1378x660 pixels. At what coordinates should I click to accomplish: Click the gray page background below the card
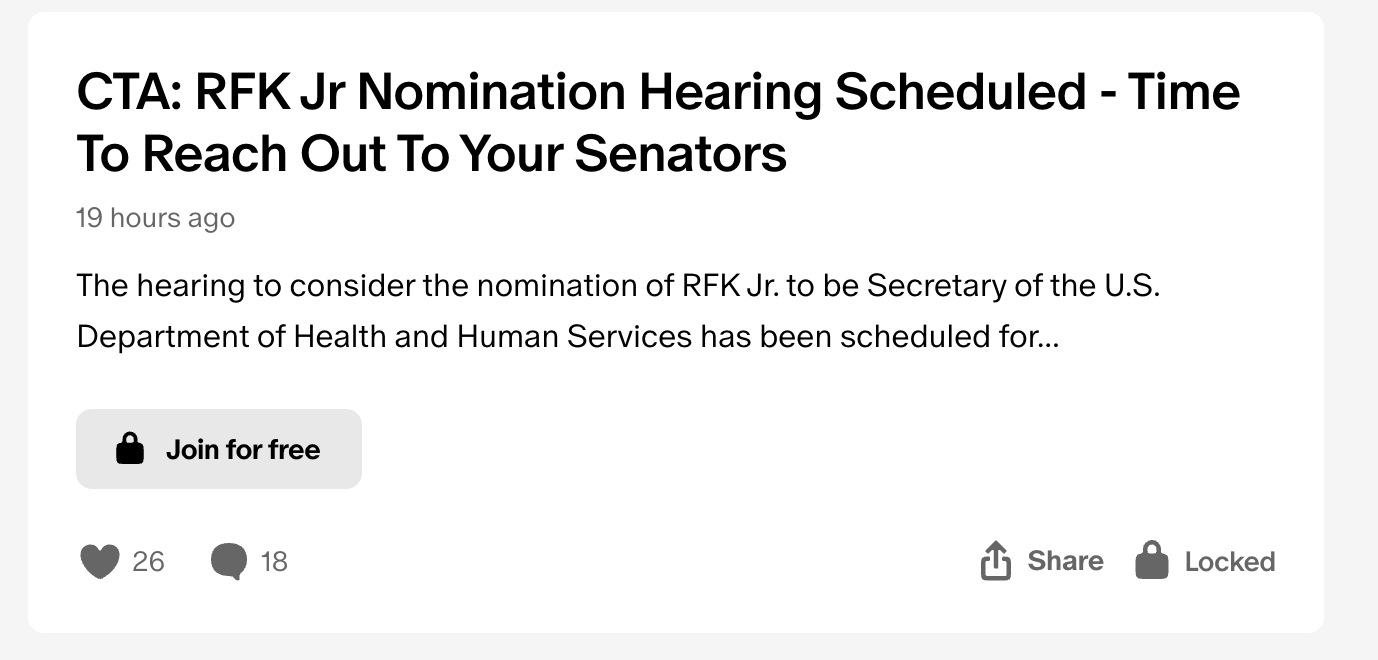689,647
